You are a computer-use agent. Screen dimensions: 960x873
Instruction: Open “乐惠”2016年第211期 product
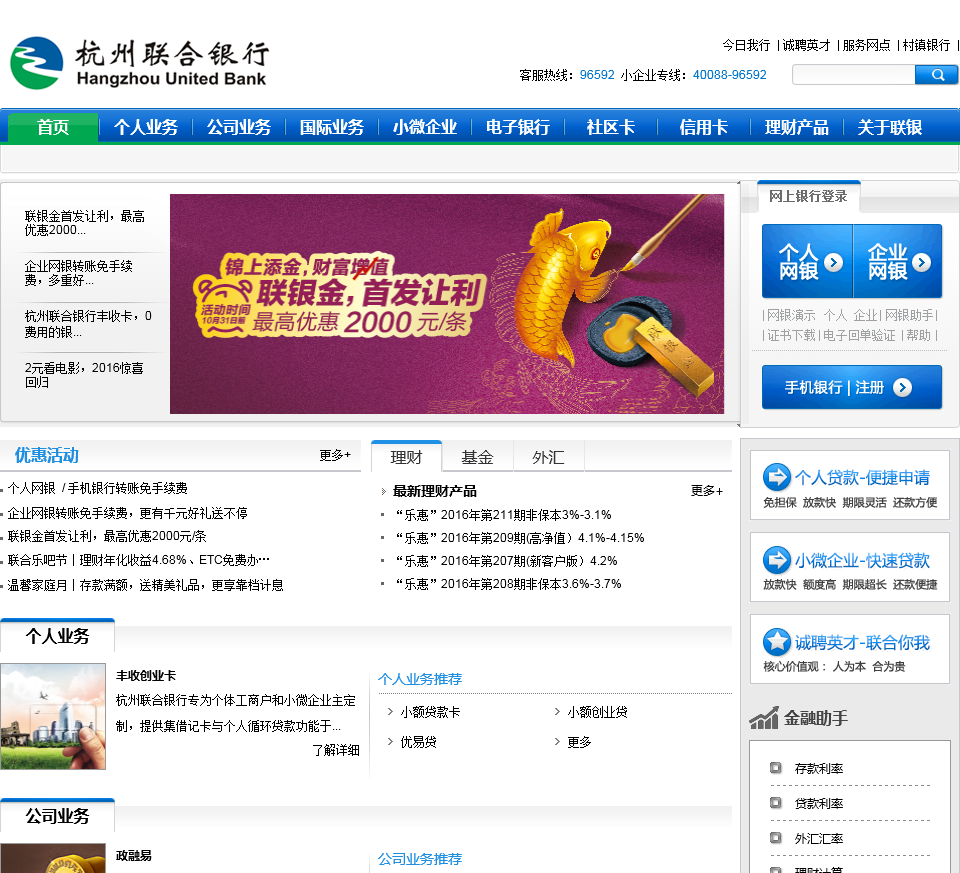point(503,515)
